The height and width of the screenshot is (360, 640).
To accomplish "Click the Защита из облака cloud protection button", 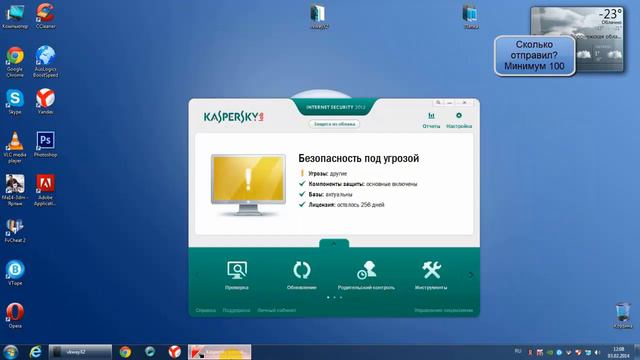I will 334,124.
